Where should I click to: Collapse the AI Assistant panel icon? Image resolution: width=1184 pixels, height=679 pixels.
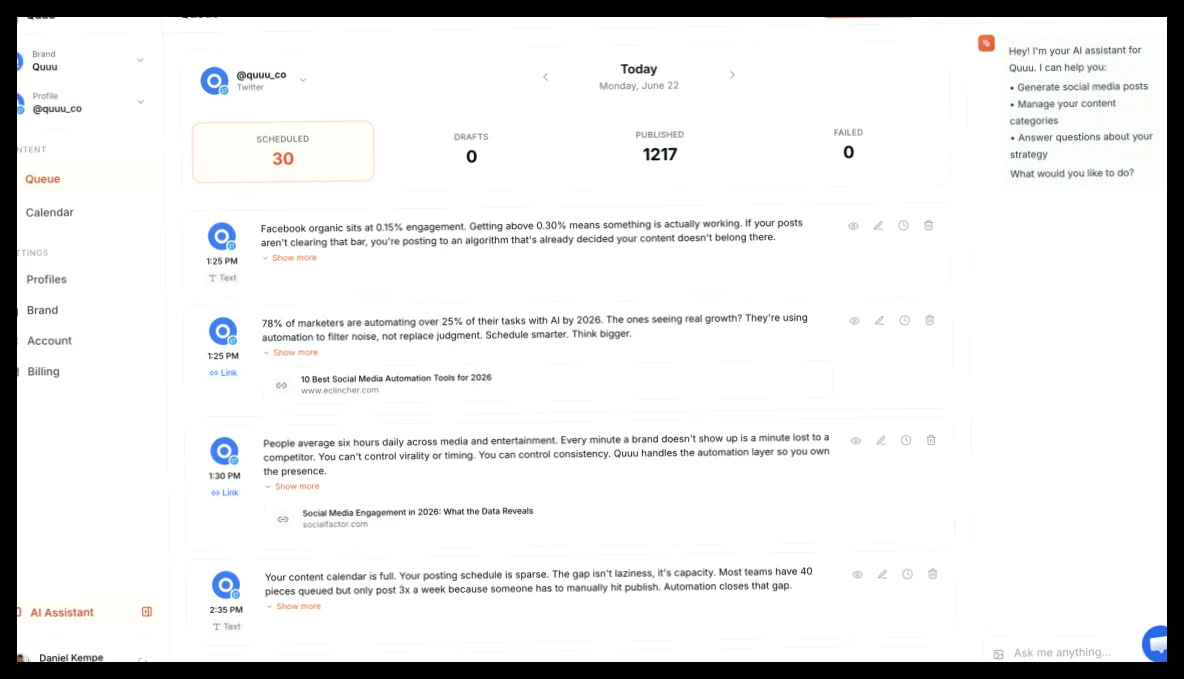click(146, 612)
